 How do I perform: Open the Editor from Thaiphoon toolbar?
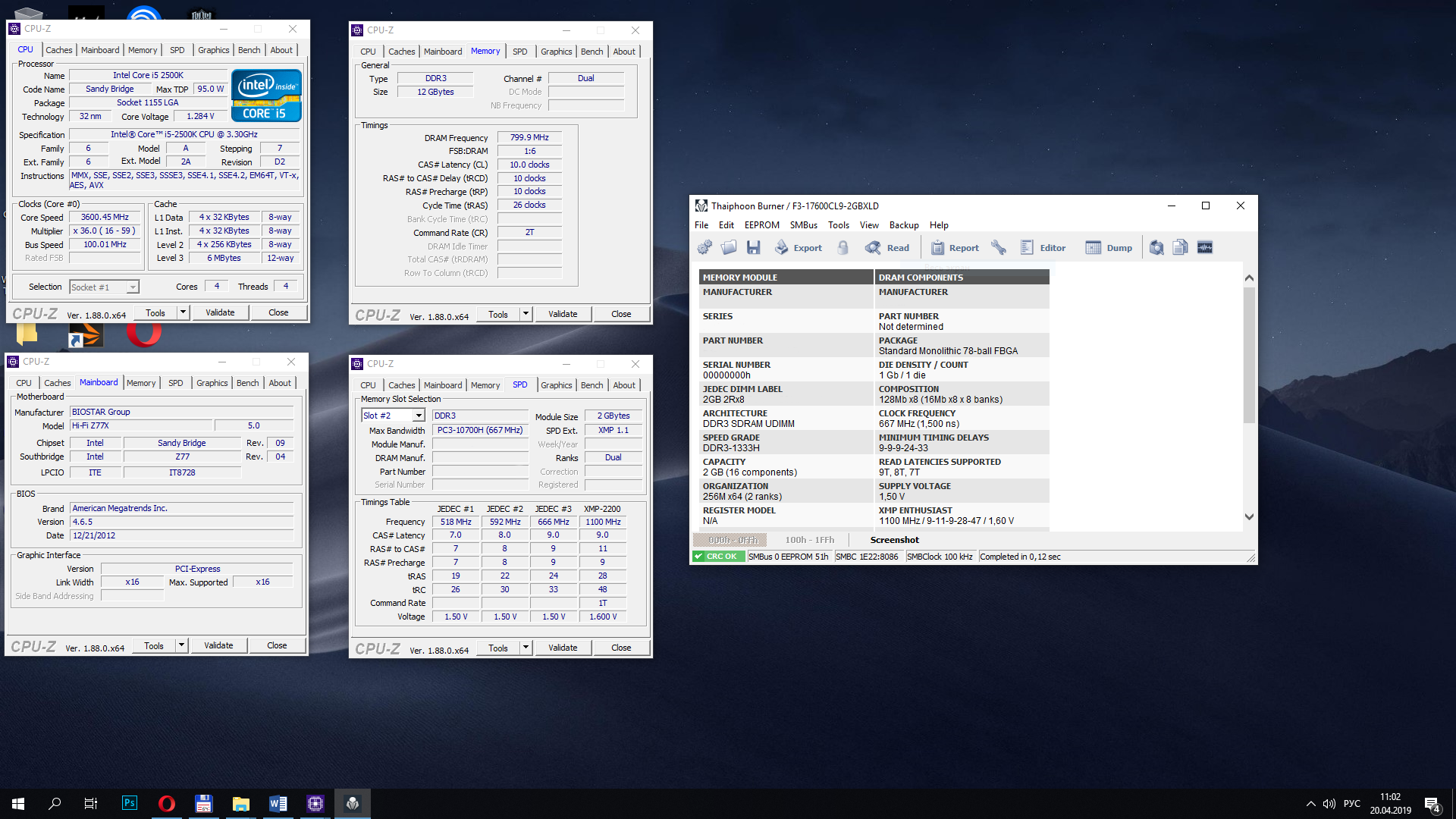1043,247
